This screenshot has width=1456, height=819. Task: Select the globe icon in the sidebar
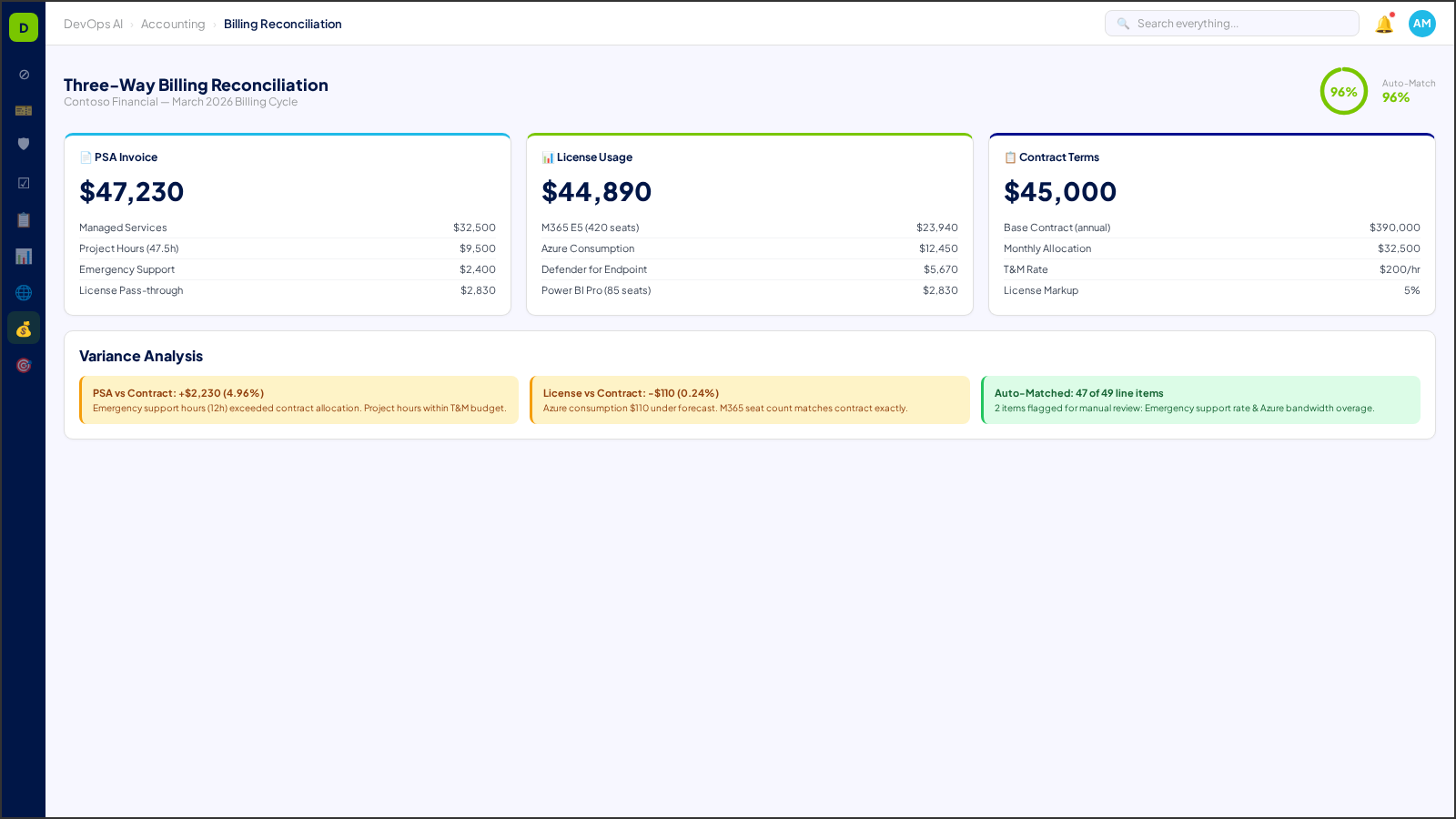click(x=24, y=292)
